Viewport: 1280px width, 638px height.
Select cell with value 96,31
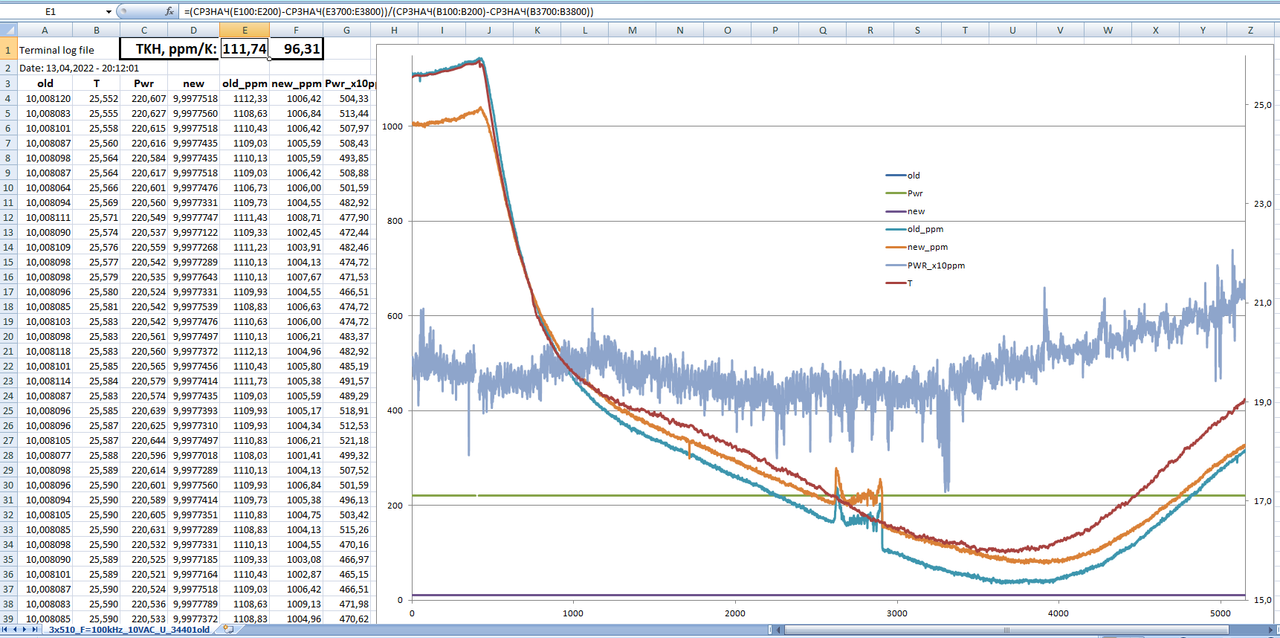(296, 49)
